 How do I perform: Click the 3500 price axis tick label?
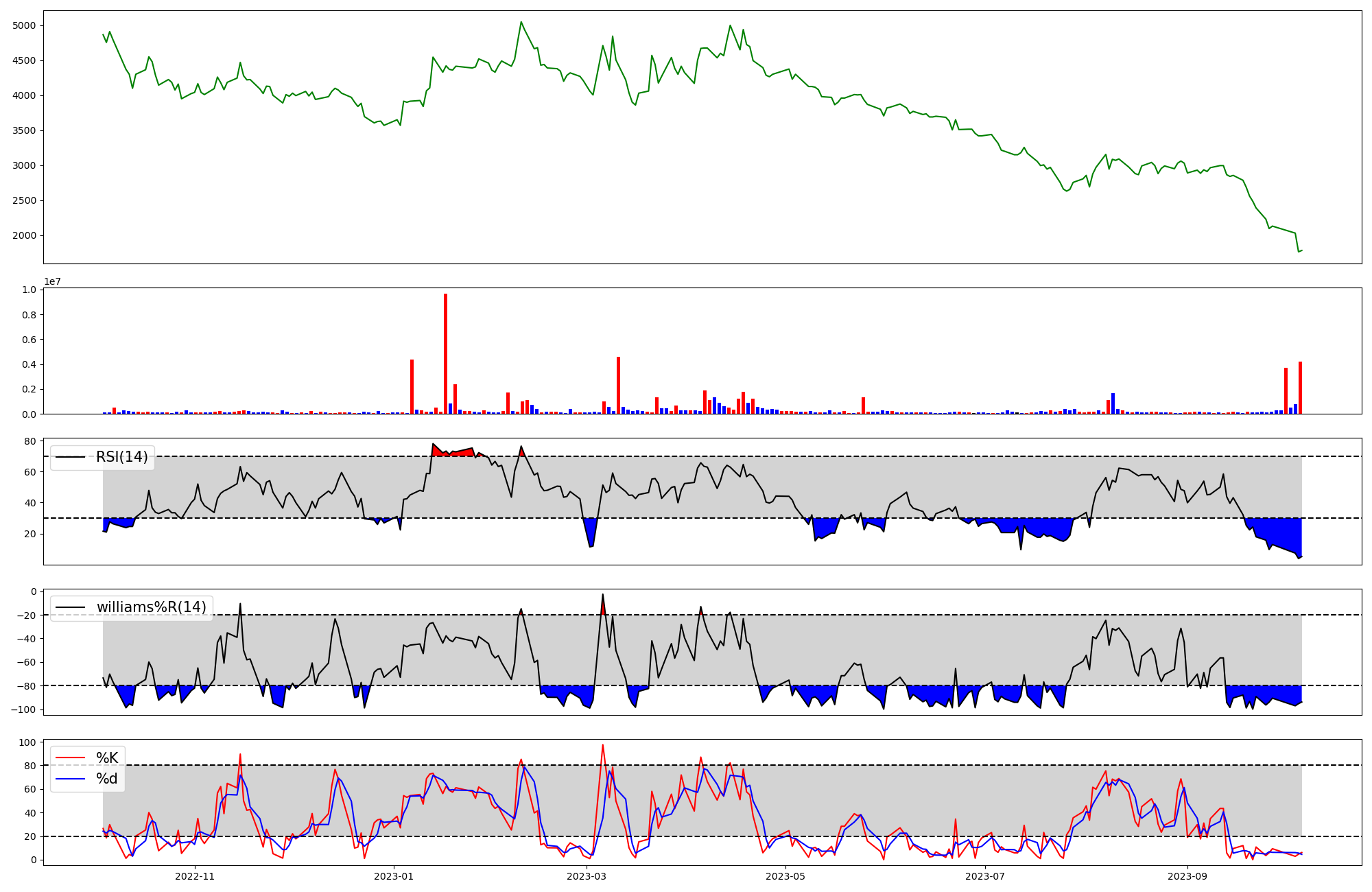(25, 131)
